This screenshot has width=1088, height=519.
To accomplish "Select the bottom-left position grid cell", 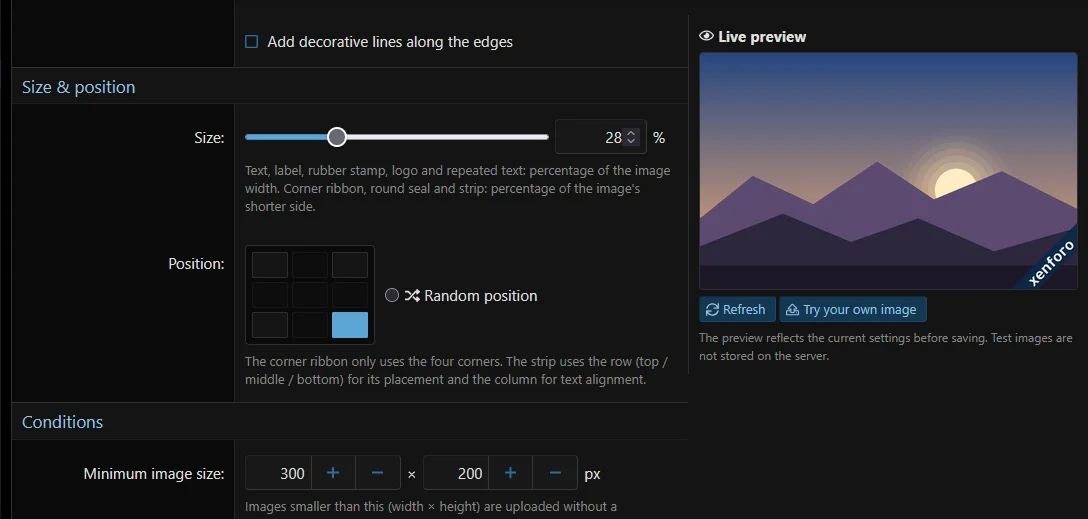I will click(270, 325).
